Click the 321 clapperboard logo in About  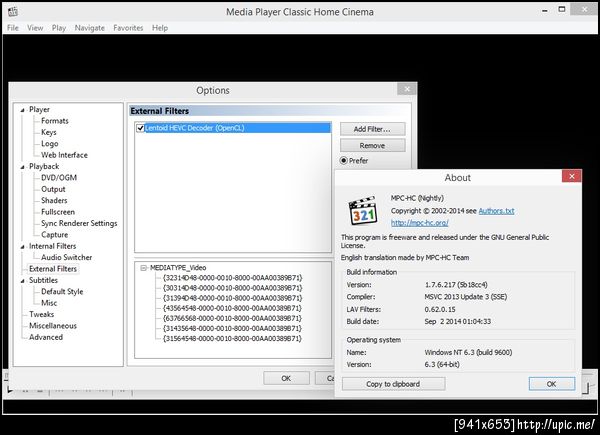point(363,210)
